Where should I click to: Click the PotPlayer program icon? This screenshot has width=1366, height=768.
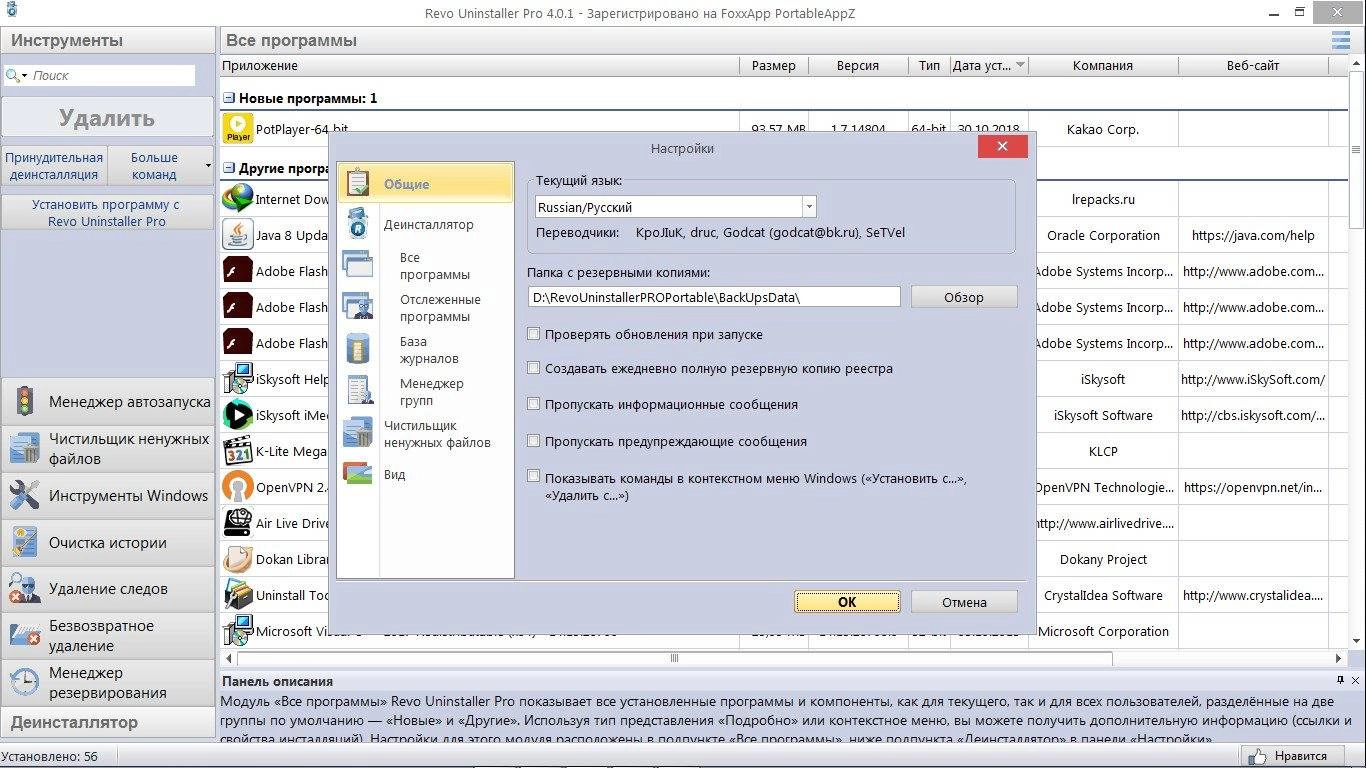coord(238,129)
